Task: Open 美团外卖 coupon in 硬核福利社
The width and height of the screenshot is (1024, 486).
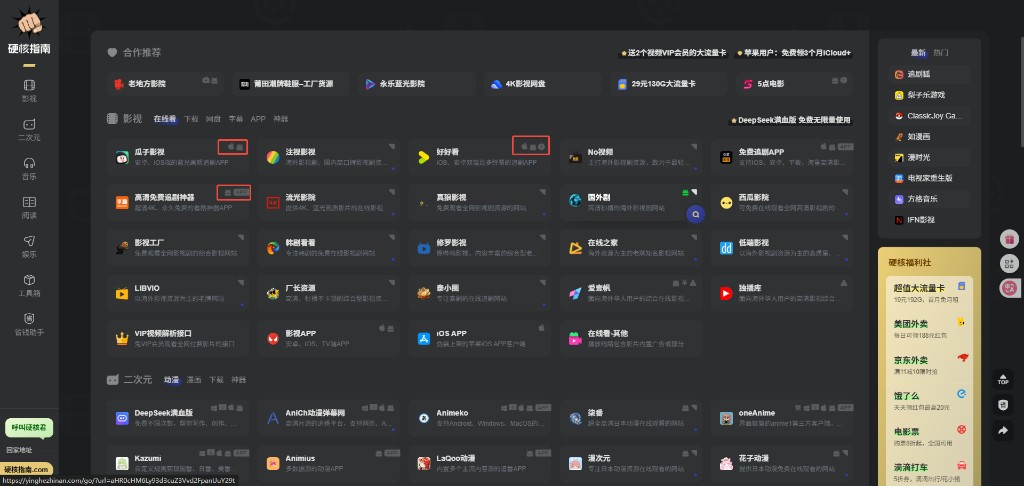Action: click(x=929, y=328)
